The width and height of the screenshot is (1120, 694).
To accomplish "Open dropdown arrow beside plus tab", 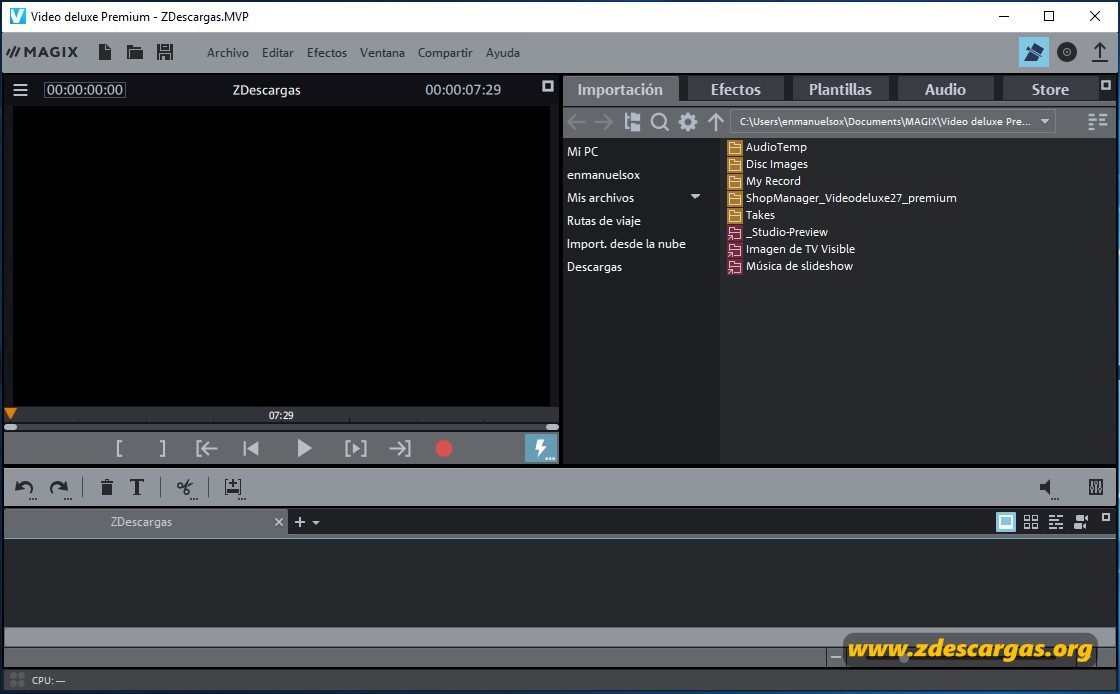I will pyautogui.click(x=316, y=523).
